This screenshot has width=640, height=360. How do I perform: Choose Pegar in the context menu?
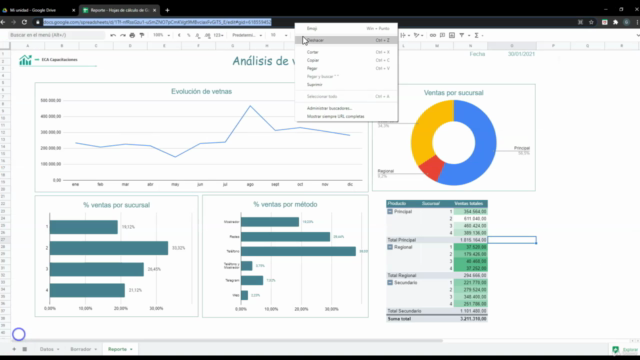[346, 69]
